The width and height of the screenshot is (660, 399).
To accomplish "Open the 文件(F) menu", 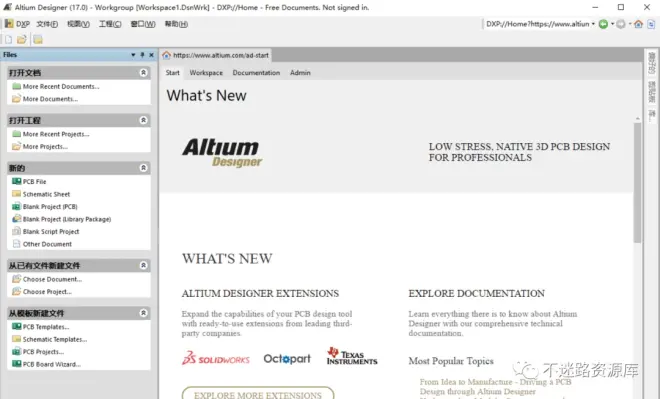I will coord(47,24).
